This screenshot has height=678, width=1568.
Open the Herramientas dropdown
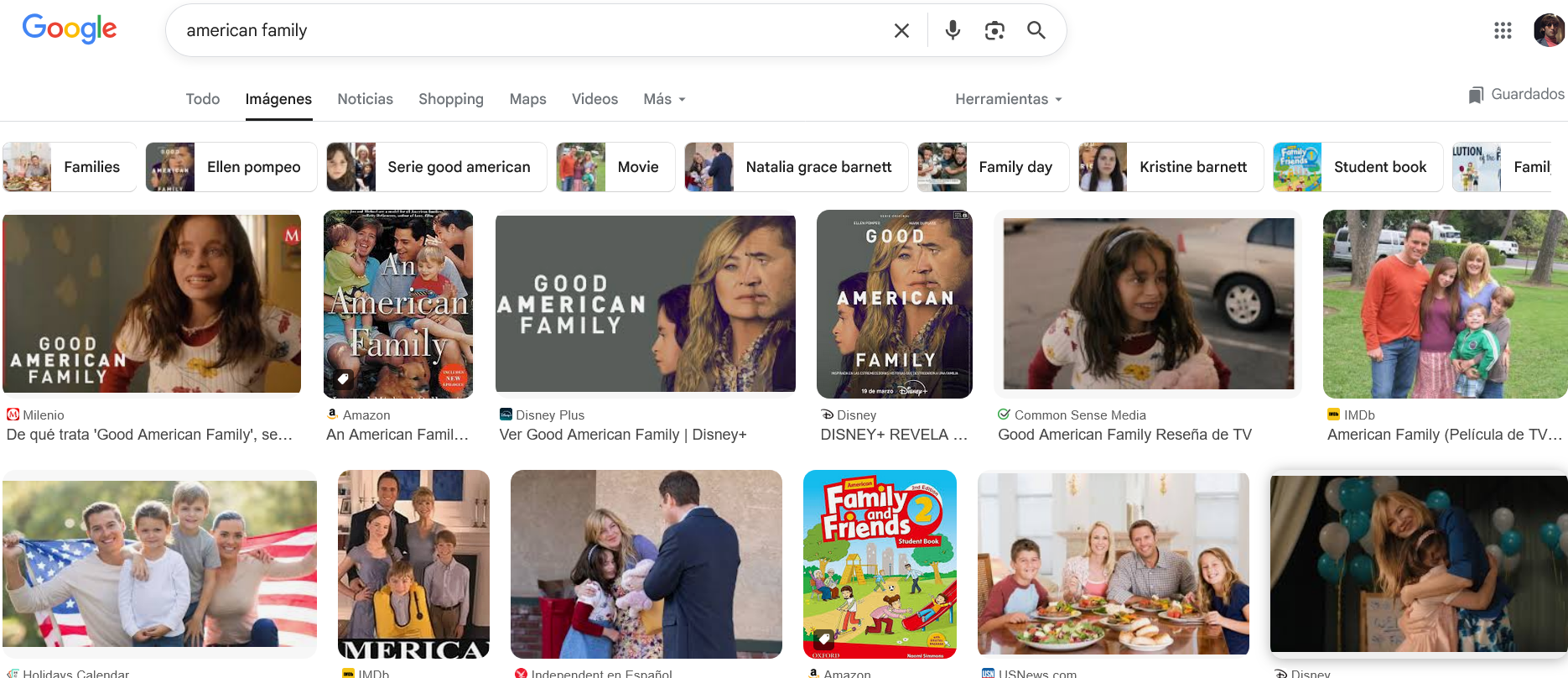pos(1009,99)
